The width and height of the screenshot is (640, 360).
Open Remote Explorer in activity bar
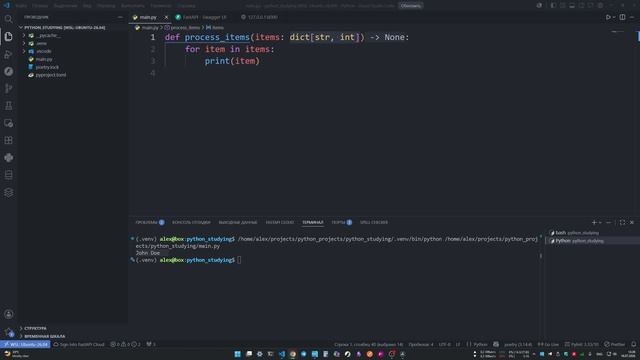click(x=9, y=123)
